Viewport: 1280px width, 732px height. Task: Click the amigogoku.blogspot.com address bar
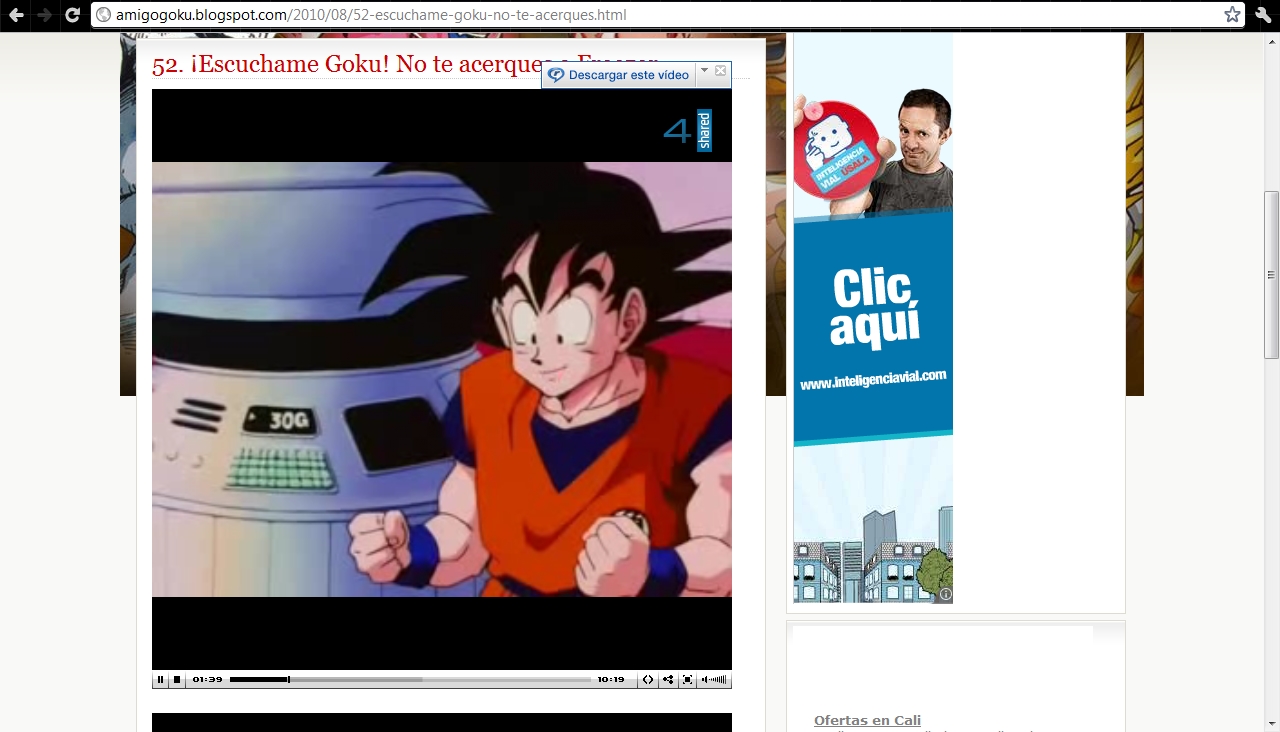click(668, 15)
